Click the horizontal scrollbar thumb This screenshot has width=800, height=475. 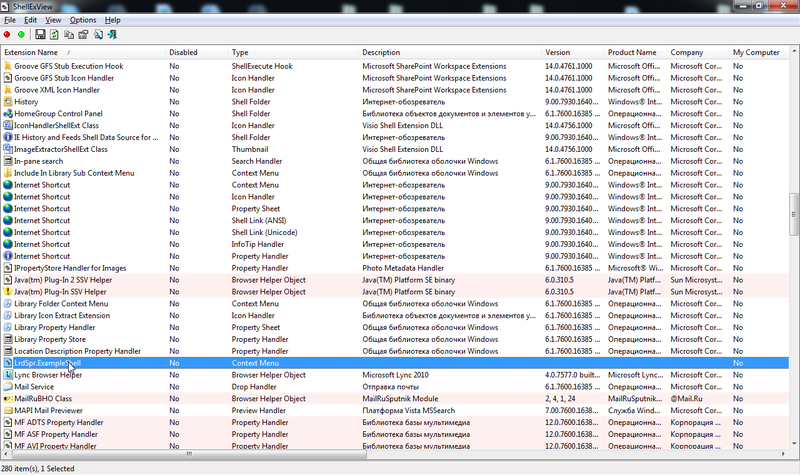pyautogui.click(x=189, y=454)
